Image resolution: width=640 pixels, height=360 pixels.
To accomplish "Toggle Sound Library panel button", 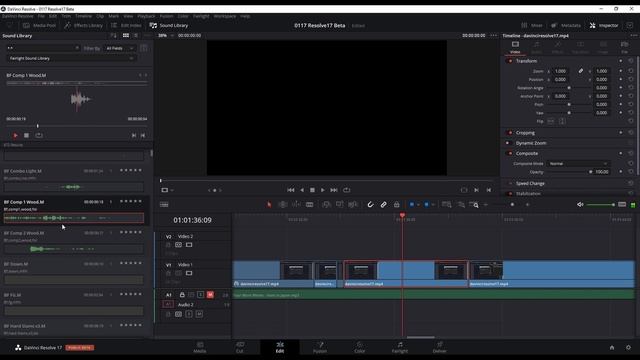I will (169, 25).
